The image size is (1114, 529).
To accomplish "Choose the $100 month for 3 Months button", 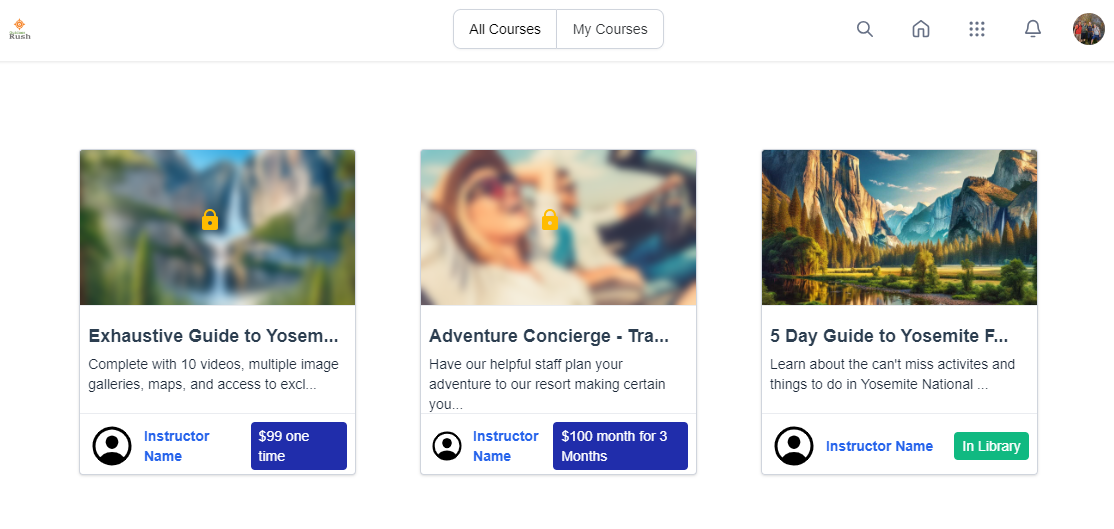I will point(620,446).
